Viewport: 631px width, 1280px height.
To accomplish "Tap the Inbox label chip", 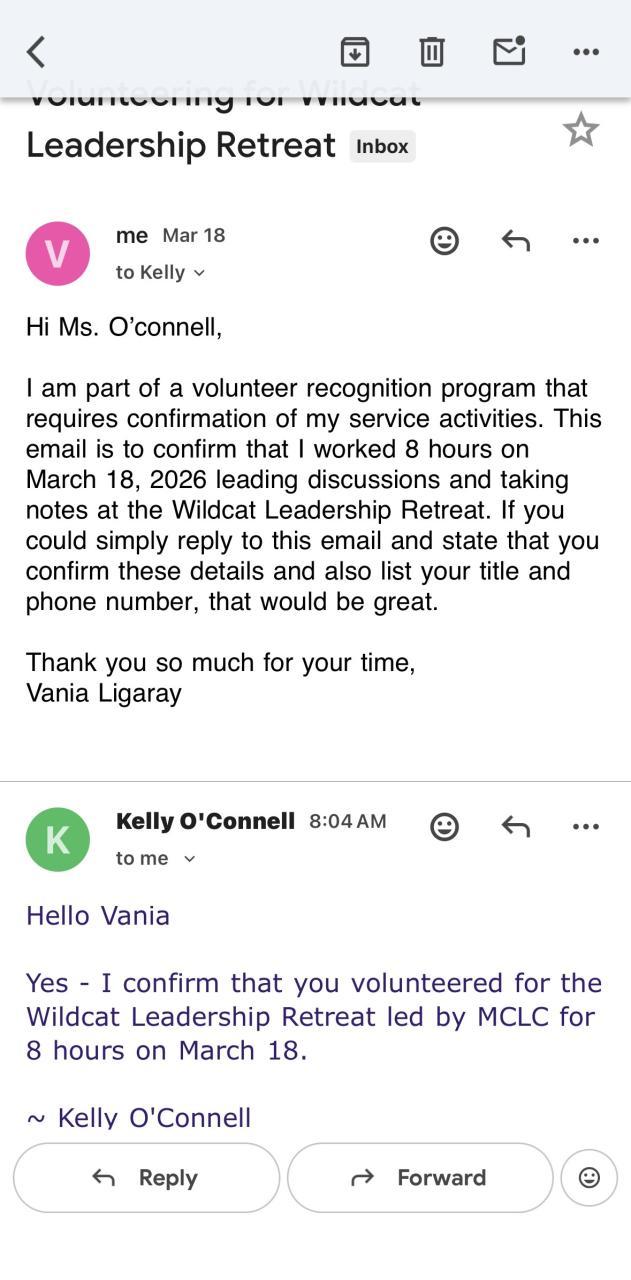I will 382,146.
